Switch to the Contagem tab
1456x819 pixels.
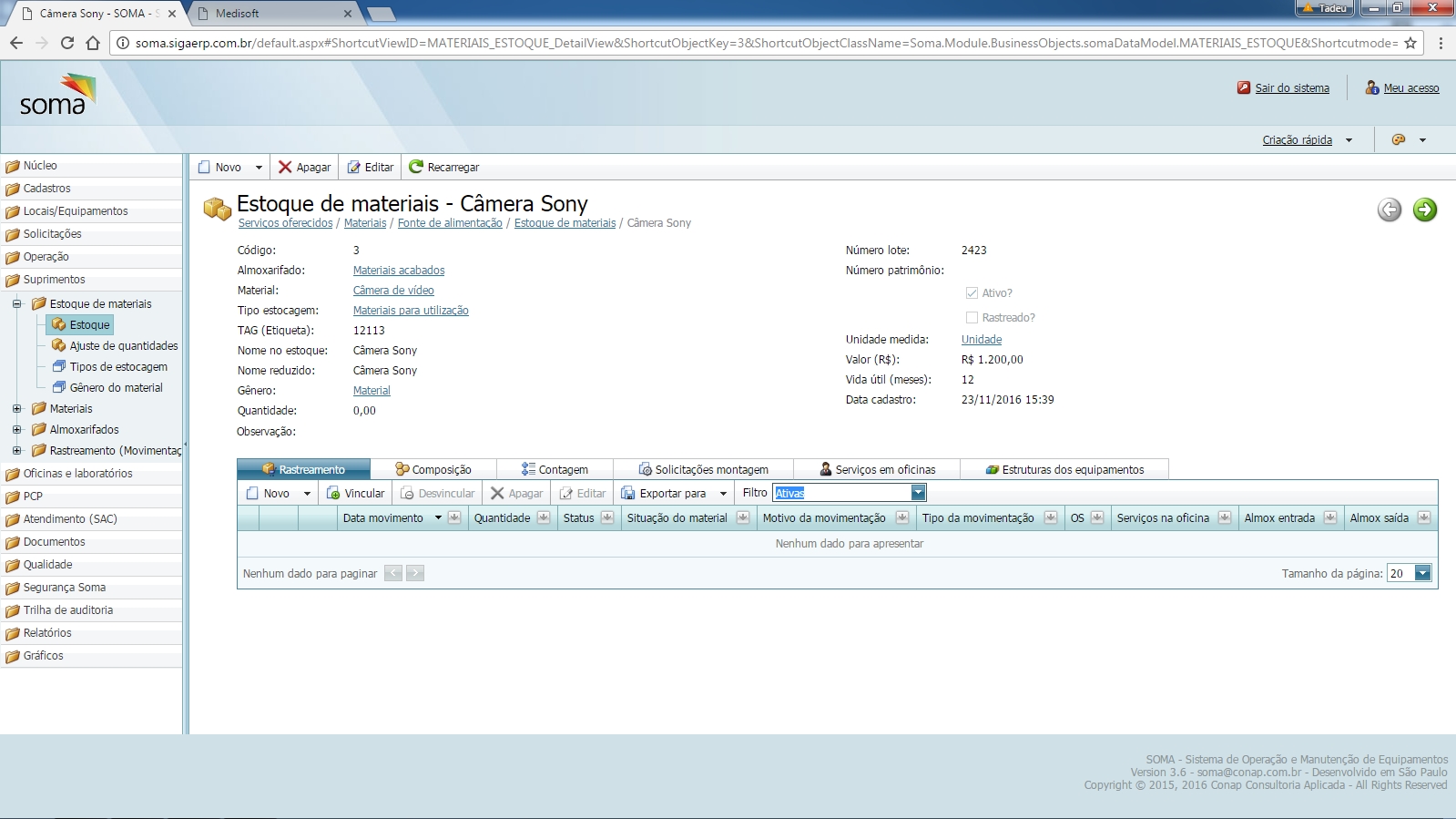pos(555,469)
